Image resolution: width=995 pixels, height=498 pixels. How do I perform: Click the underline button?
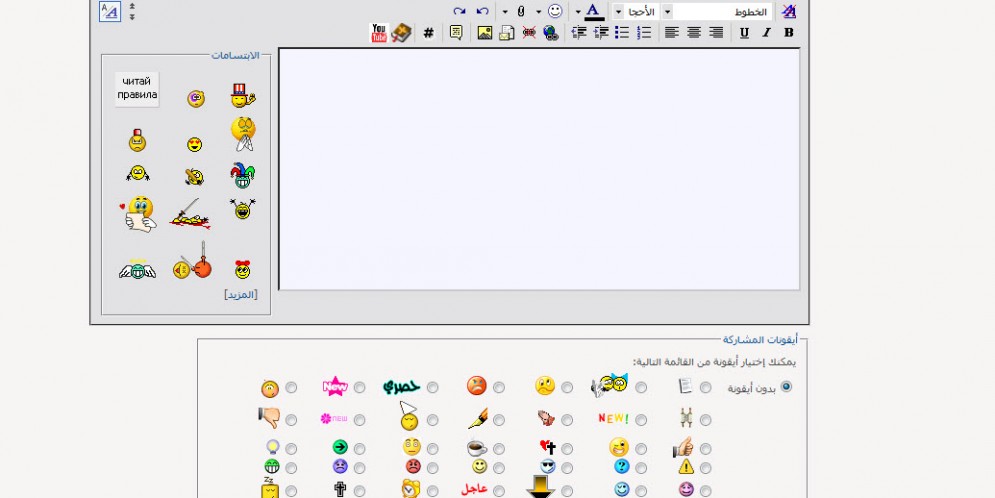pyautogui.click(x=745, y=33)
